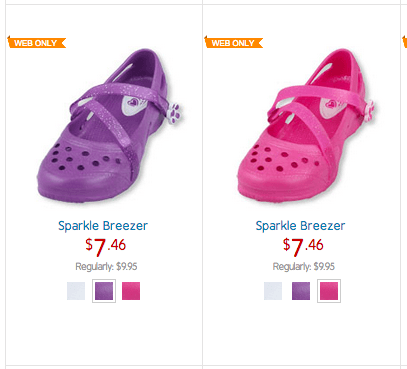Click the $7.46 price under the pink shoe

[x=303, y=247]
